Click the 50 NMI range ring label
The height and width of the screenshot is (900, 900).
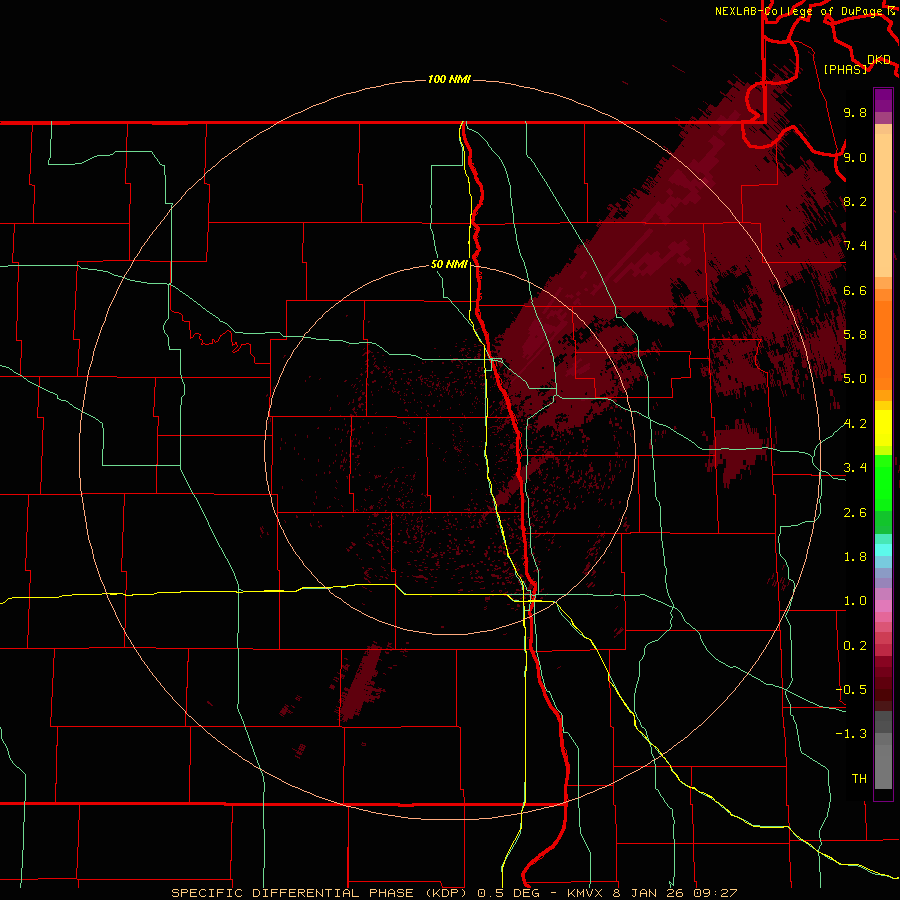pyautogui.click(x=449, y=265)
